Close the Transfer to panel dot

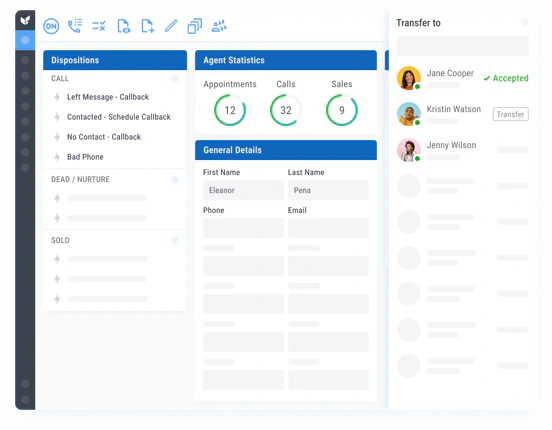pos(525,23)
